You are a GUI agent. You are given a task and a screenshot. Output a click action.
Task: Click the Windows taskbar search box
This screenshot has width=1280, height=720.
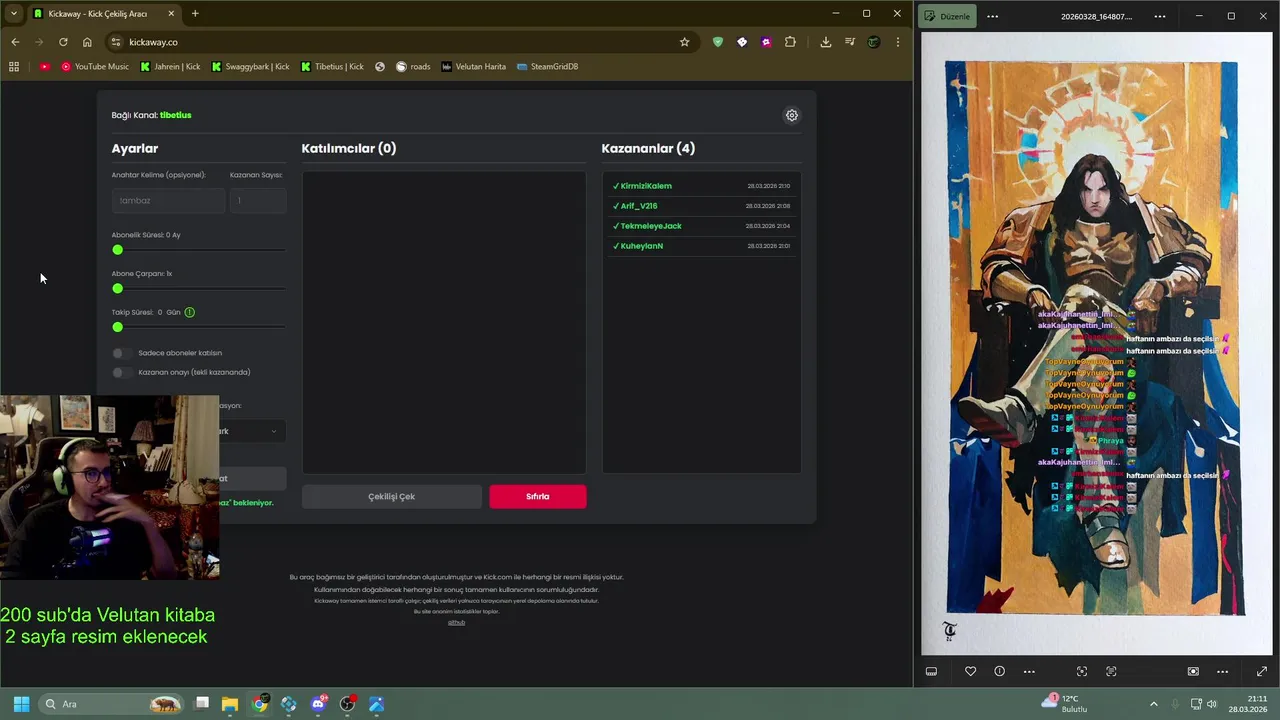point(111,704)
